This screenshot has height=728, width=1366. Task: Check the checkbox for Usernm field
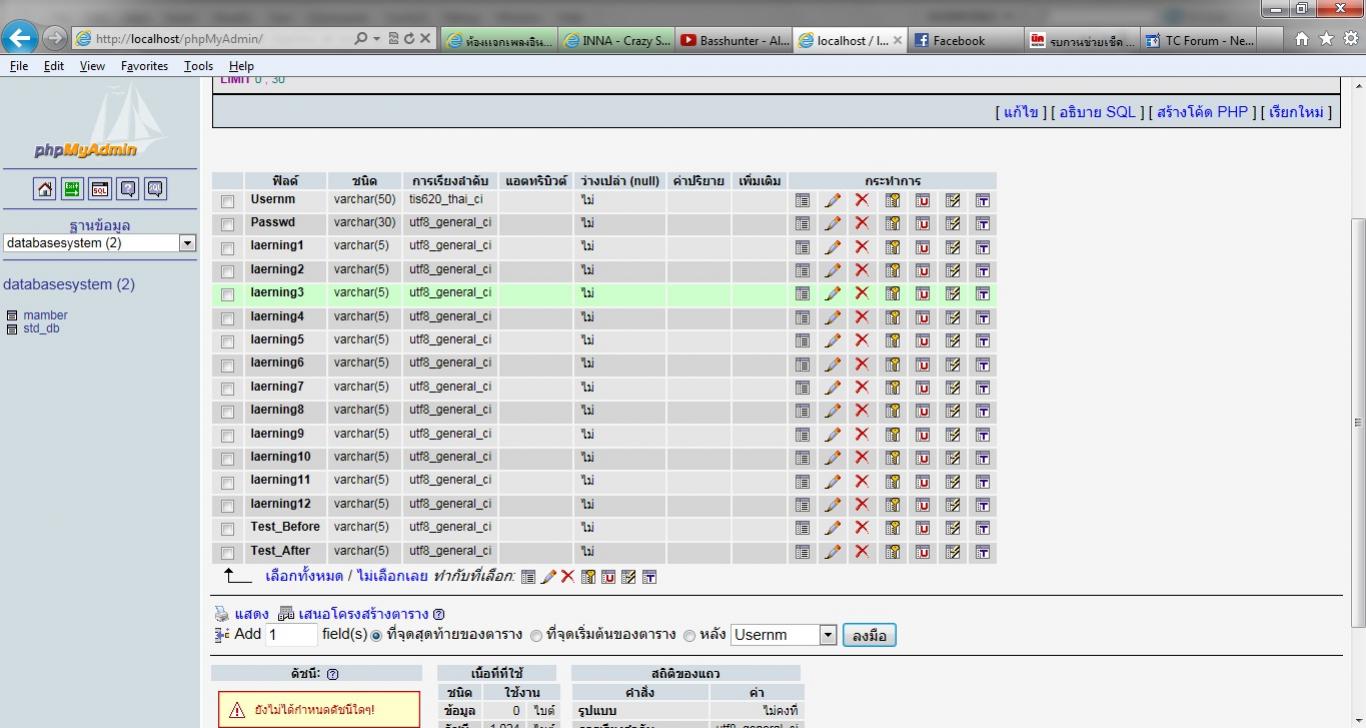coord(228,201)
